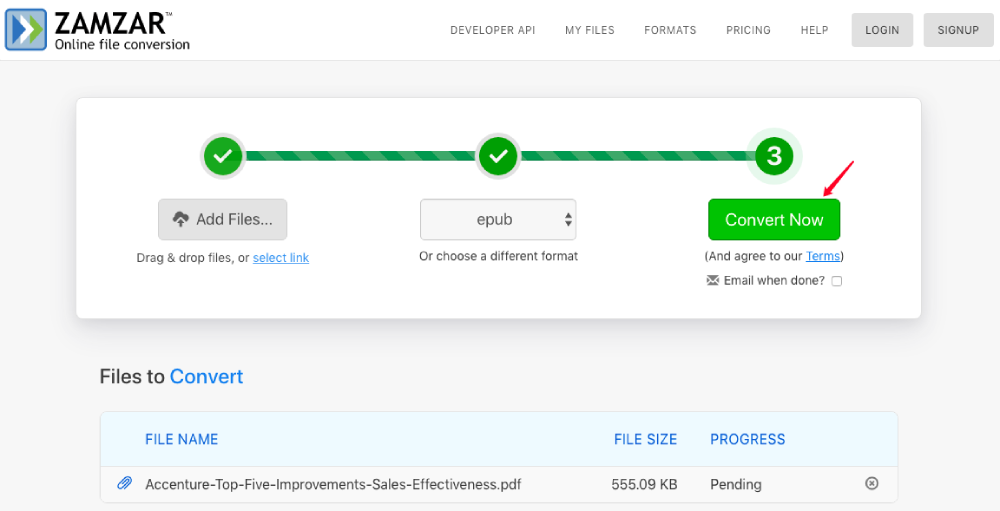Remove the pending PDF file with X icon

(x=871, y=483)
